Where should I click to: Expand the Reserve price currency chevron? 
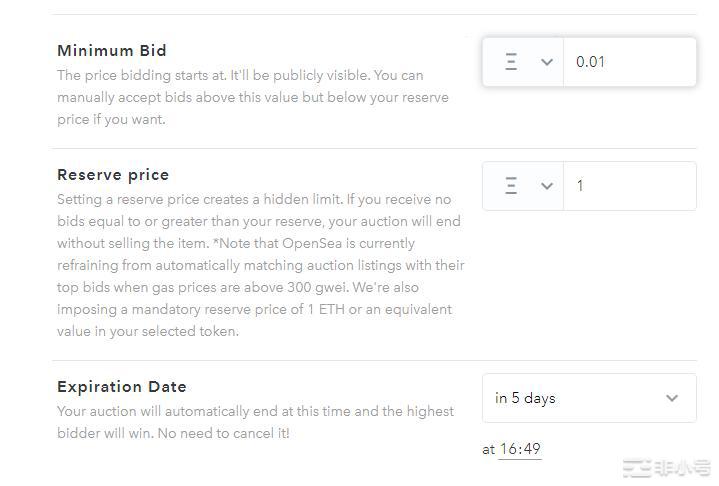547,186
